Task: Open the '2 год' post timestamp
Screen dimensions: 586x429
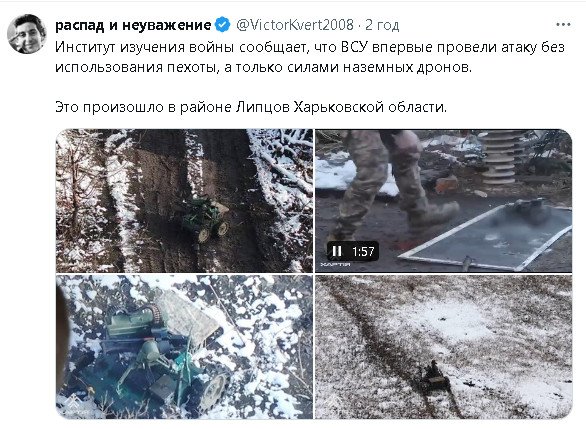Action: pos(382,25)
